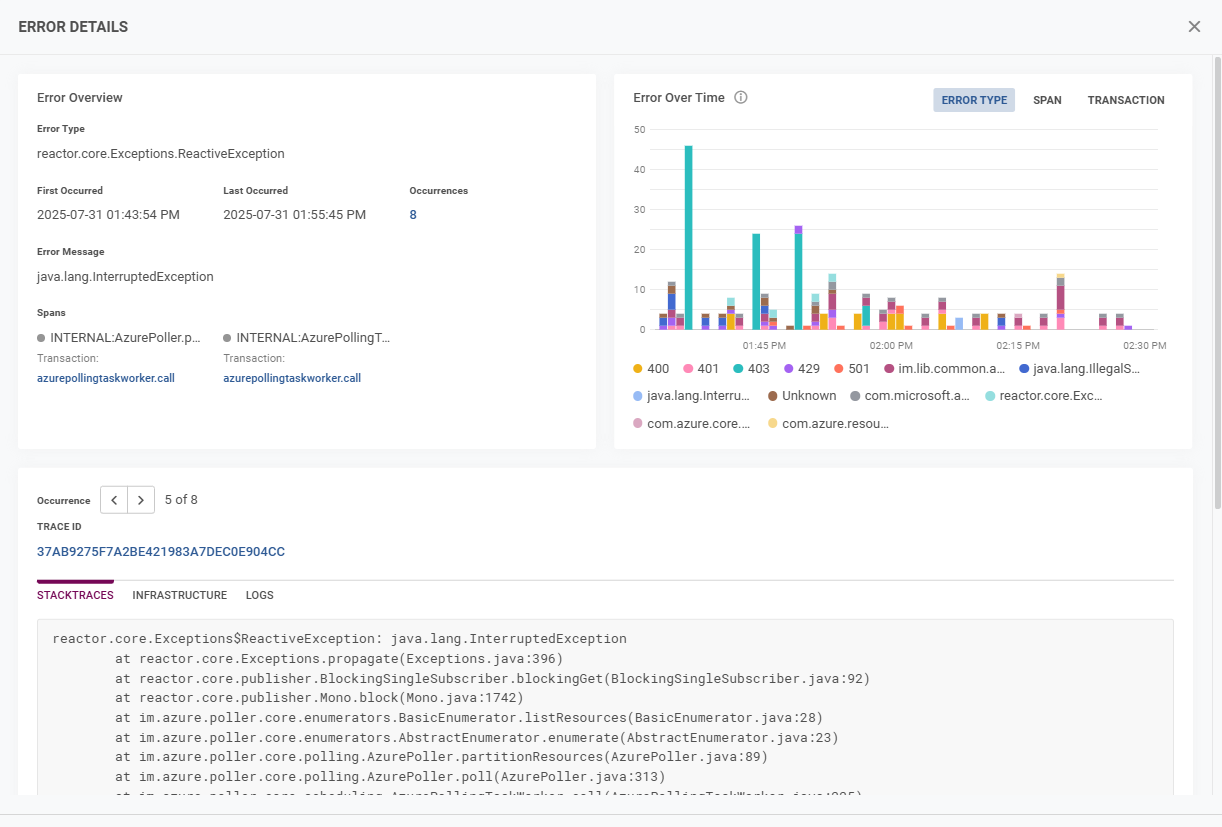Open the INFRASTRUCTURE tab
1222x827 pixels.
click(180, 595)
